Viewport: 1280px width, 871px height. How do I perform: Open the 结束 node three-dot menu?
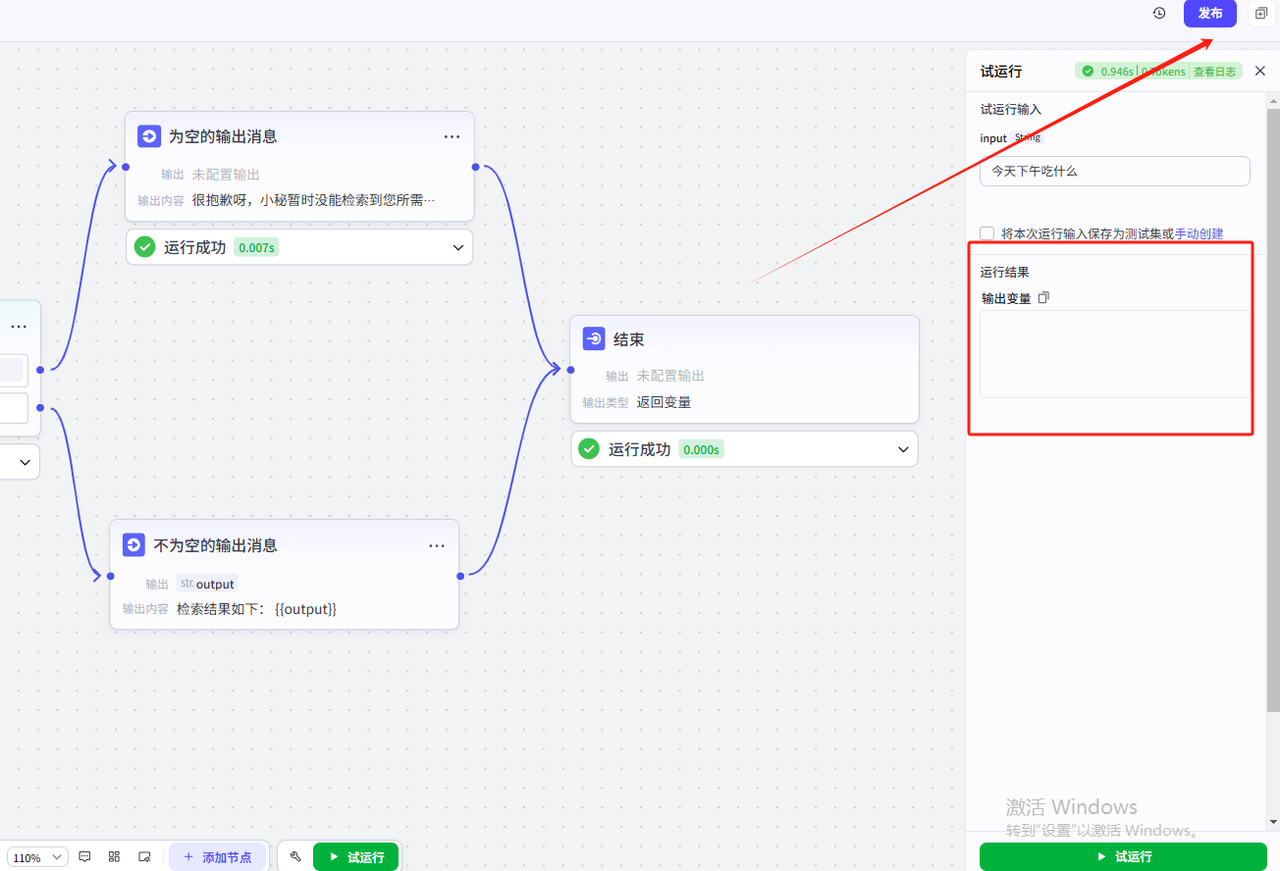(x=896, y=340)
